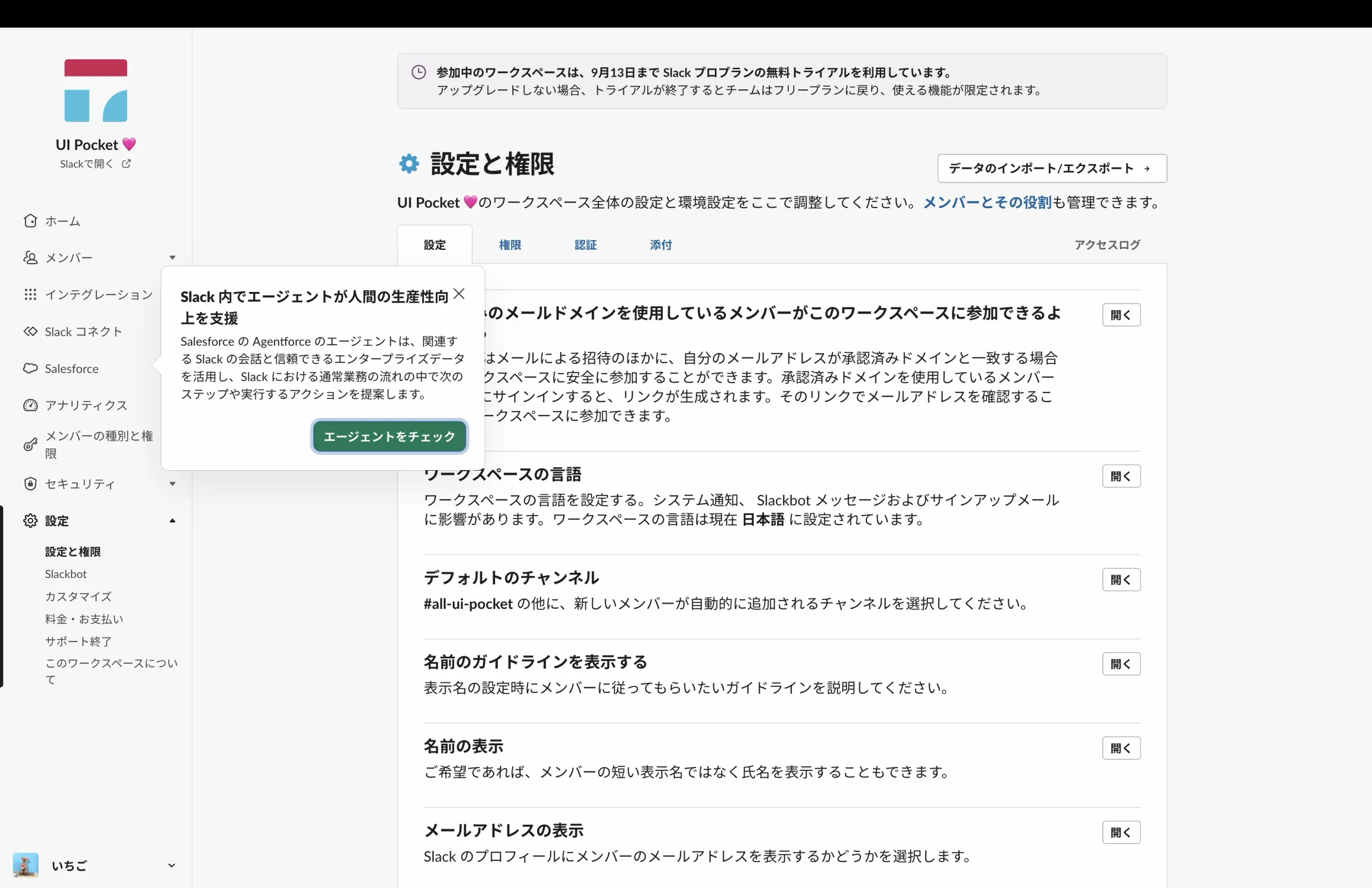Collapse the 設定 submenu arrow
This screenshot has width=1372, height=888.
tap(173, 521)
